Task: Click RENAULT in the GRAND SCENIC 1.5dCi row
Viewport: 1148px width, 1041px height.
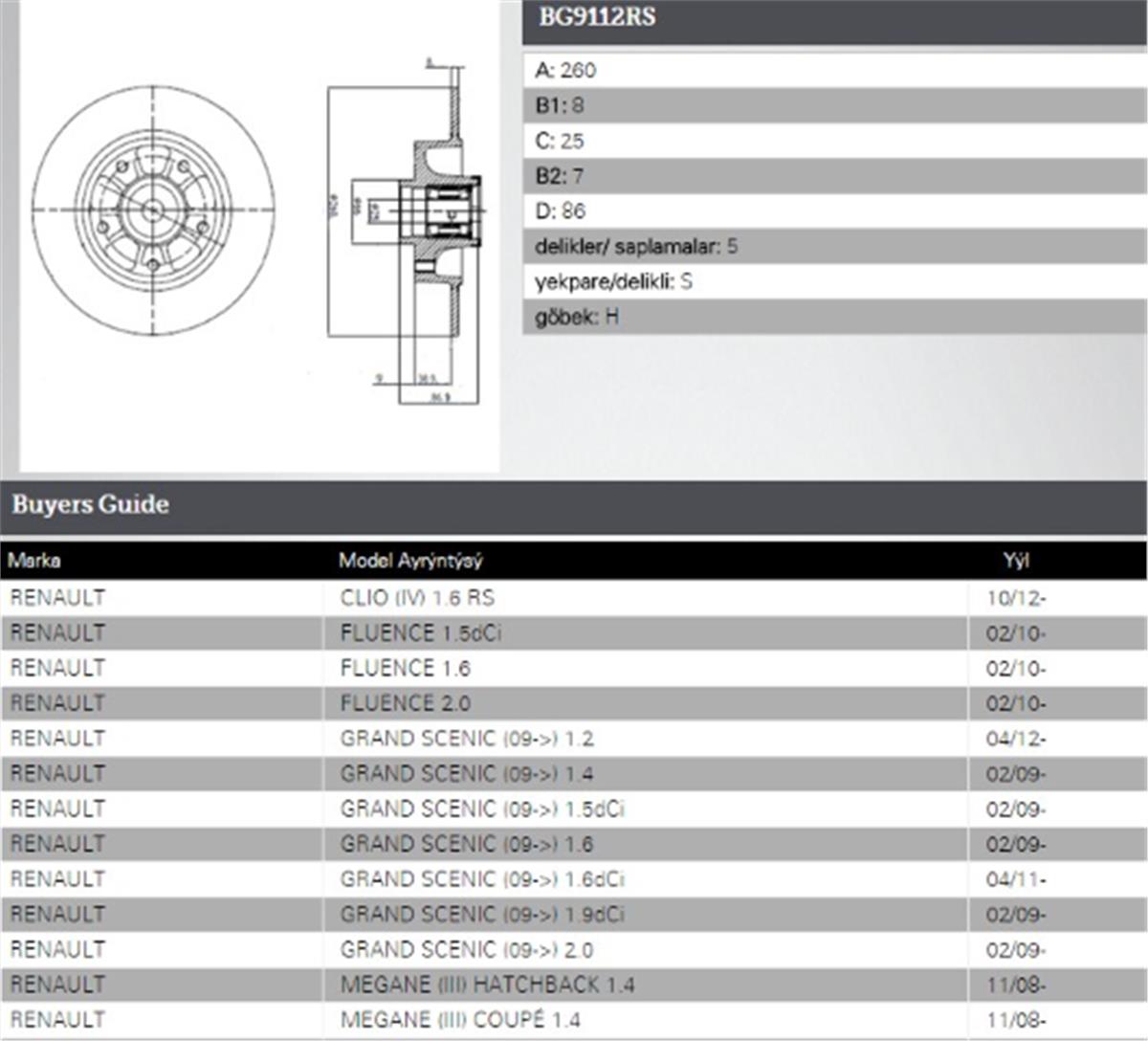Action: pyautogui.click(x=57, y=809)
